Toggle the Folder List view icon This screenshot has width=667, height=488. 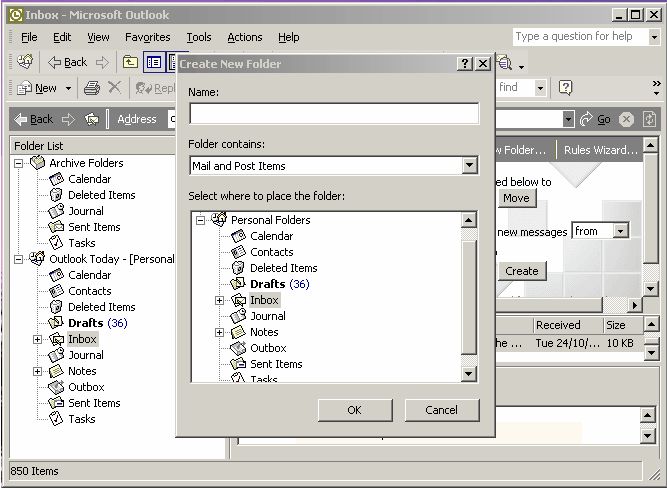(x=154, y=63)
